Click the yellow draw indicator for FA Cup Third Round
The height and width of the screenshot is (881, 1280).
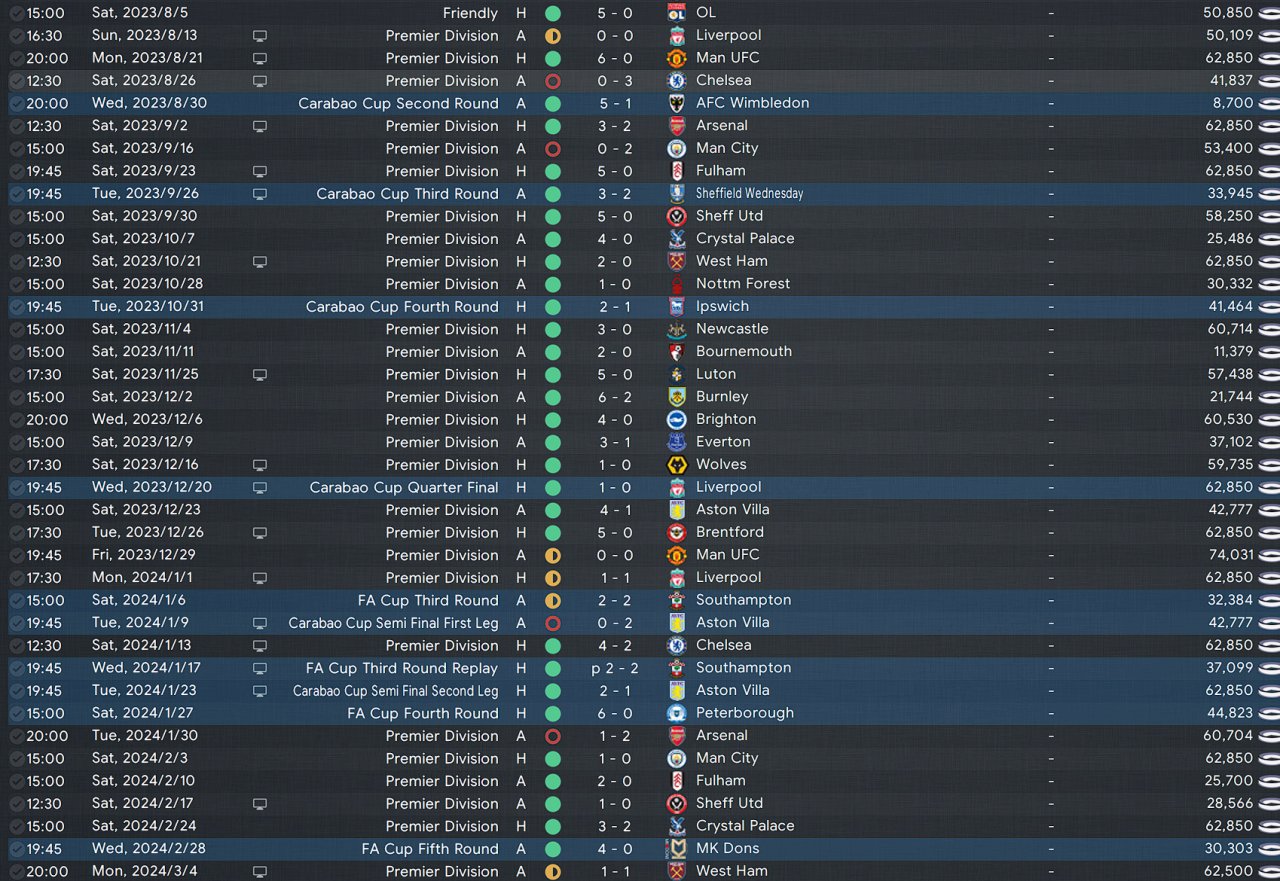click(553, 601)
